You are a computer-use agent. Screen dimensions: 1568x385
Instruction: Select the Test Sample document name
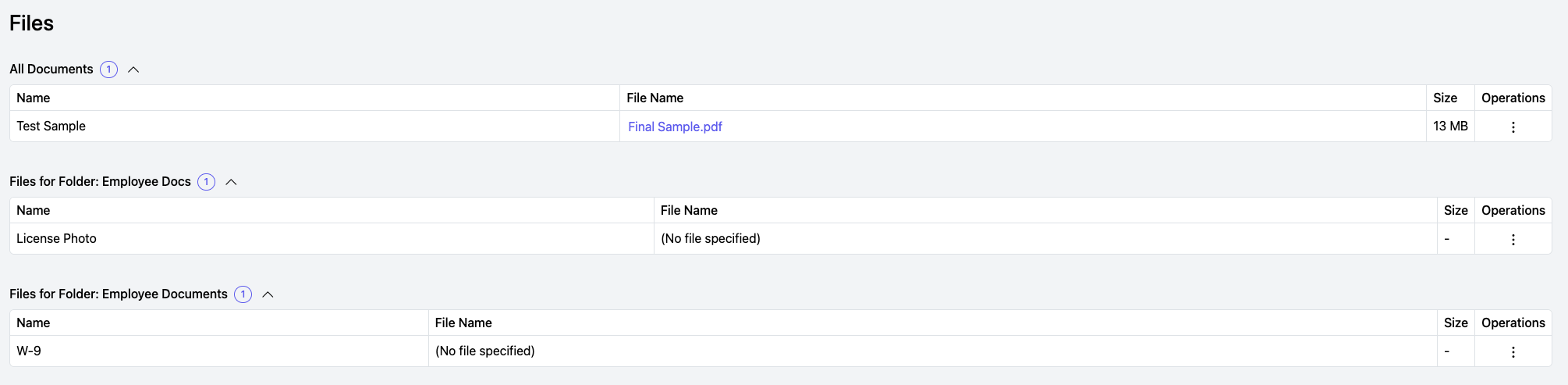(51, 127)
